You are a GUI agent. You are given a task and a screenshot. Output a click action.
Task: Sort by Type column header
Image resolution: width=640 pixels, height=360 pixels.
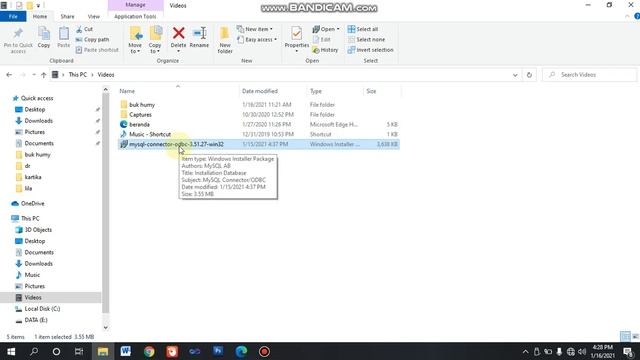pyautogui.click(x=335, y=91)
